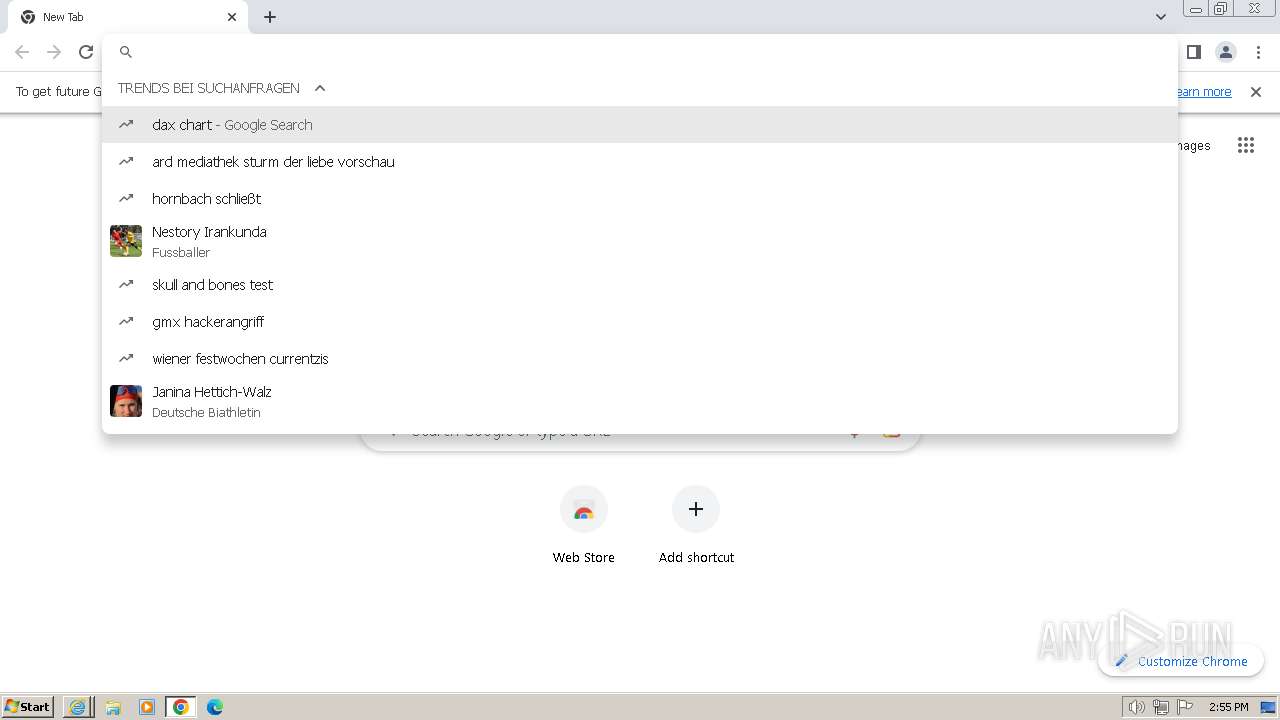Click Janina Hettich-Walz thumbnail image
The width and height of the screenshot is (1280, 720).
(x=126, y=401)
